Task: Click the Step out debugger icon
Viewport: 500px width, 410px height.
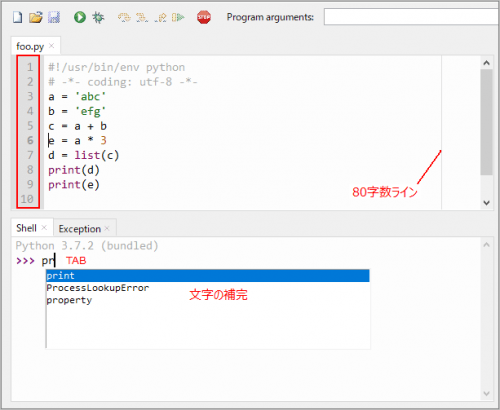Action: (160, 17)
